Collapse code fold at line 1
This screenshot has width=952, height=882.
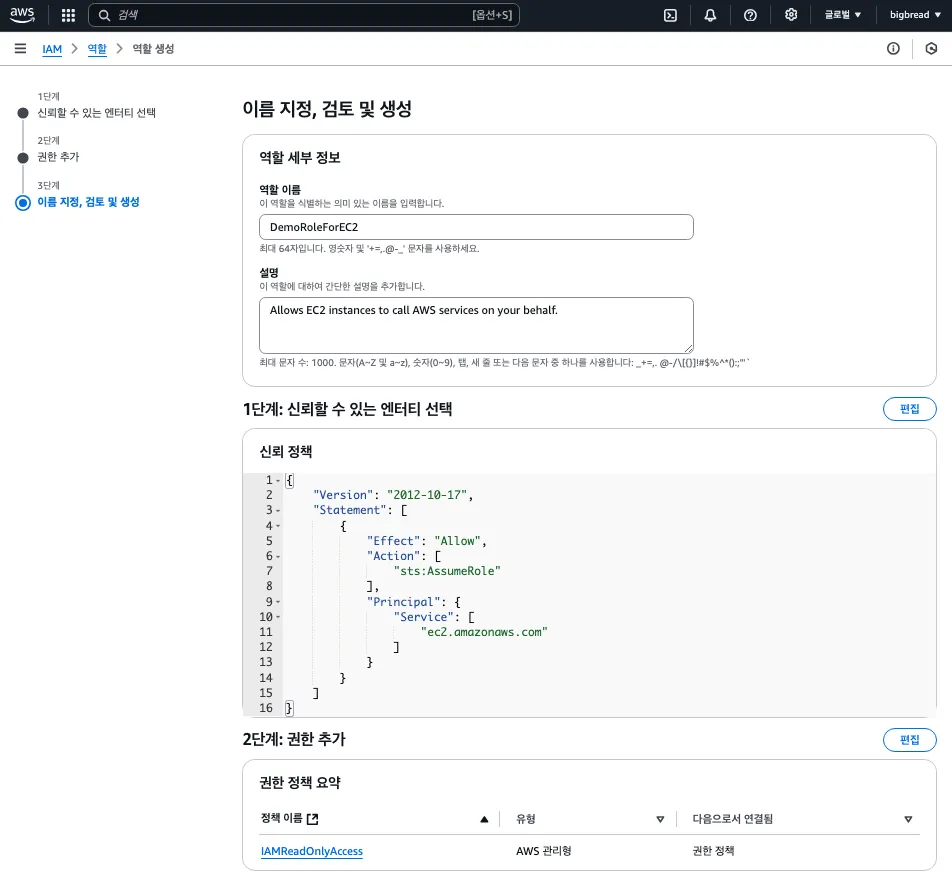[278, 480]
